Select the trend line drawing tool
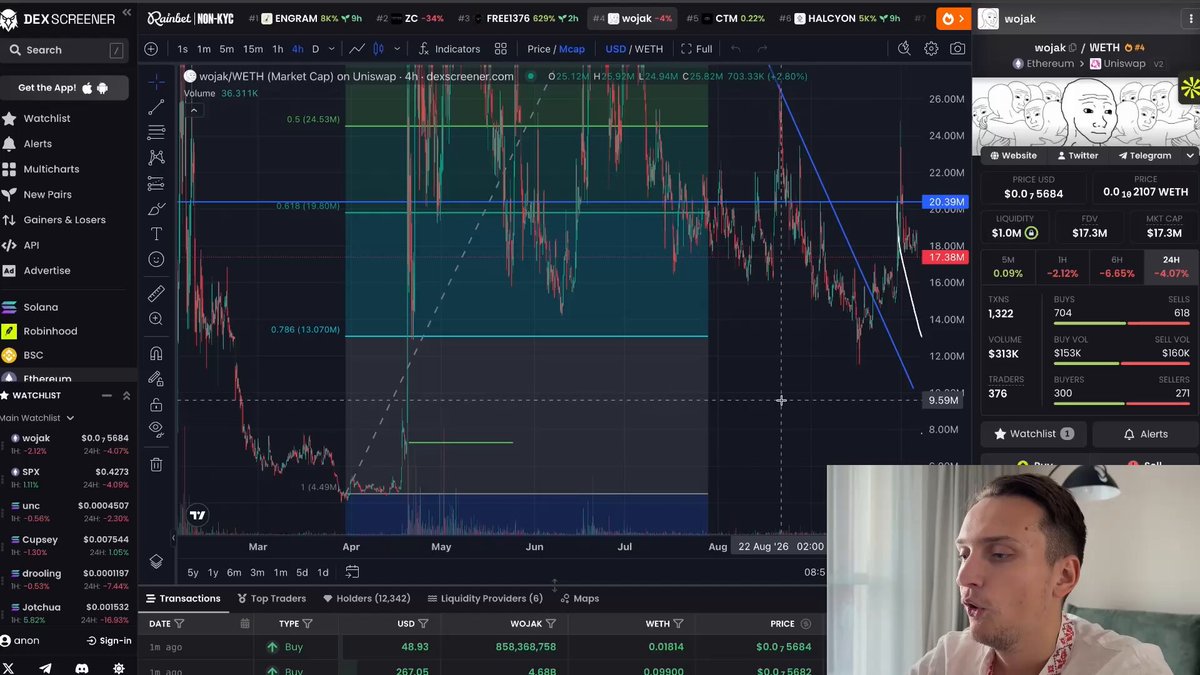The image size is (1200, 675). point(156,106)
